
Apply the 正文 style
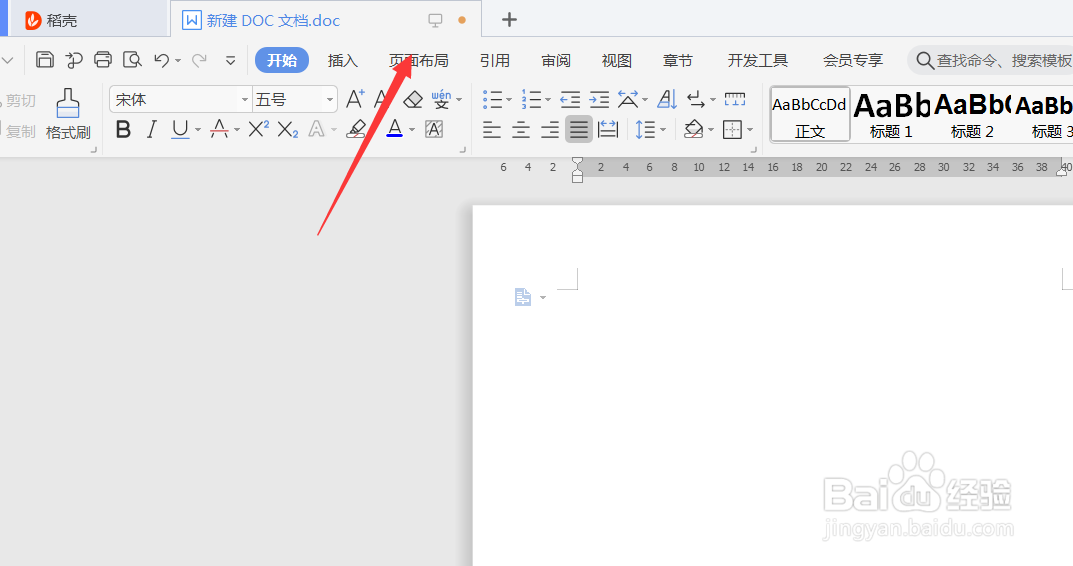coord(810,114)
